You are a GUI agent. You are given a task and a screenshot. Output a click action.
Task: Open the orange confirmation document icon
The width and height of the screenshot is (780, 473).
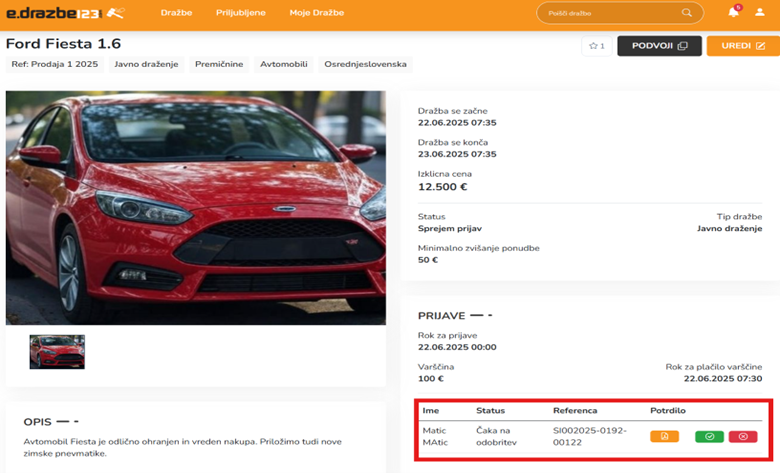(664, 436)
